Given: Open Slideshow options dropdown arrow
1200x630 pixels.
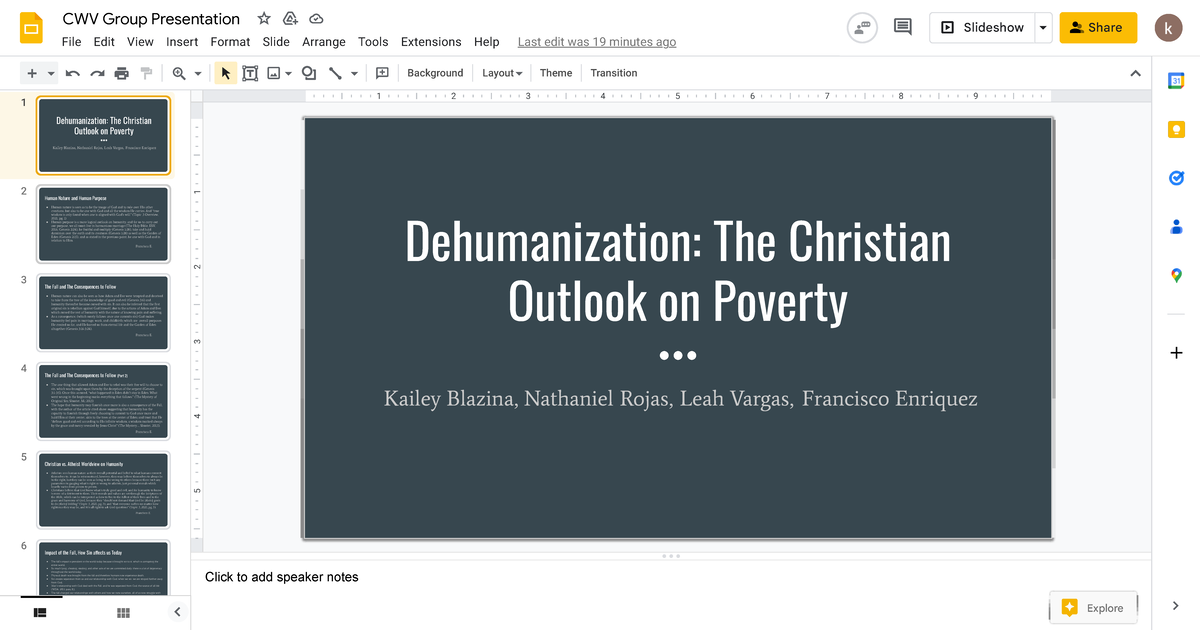Looking at the screenshot, I should [x=1044, y=28].
